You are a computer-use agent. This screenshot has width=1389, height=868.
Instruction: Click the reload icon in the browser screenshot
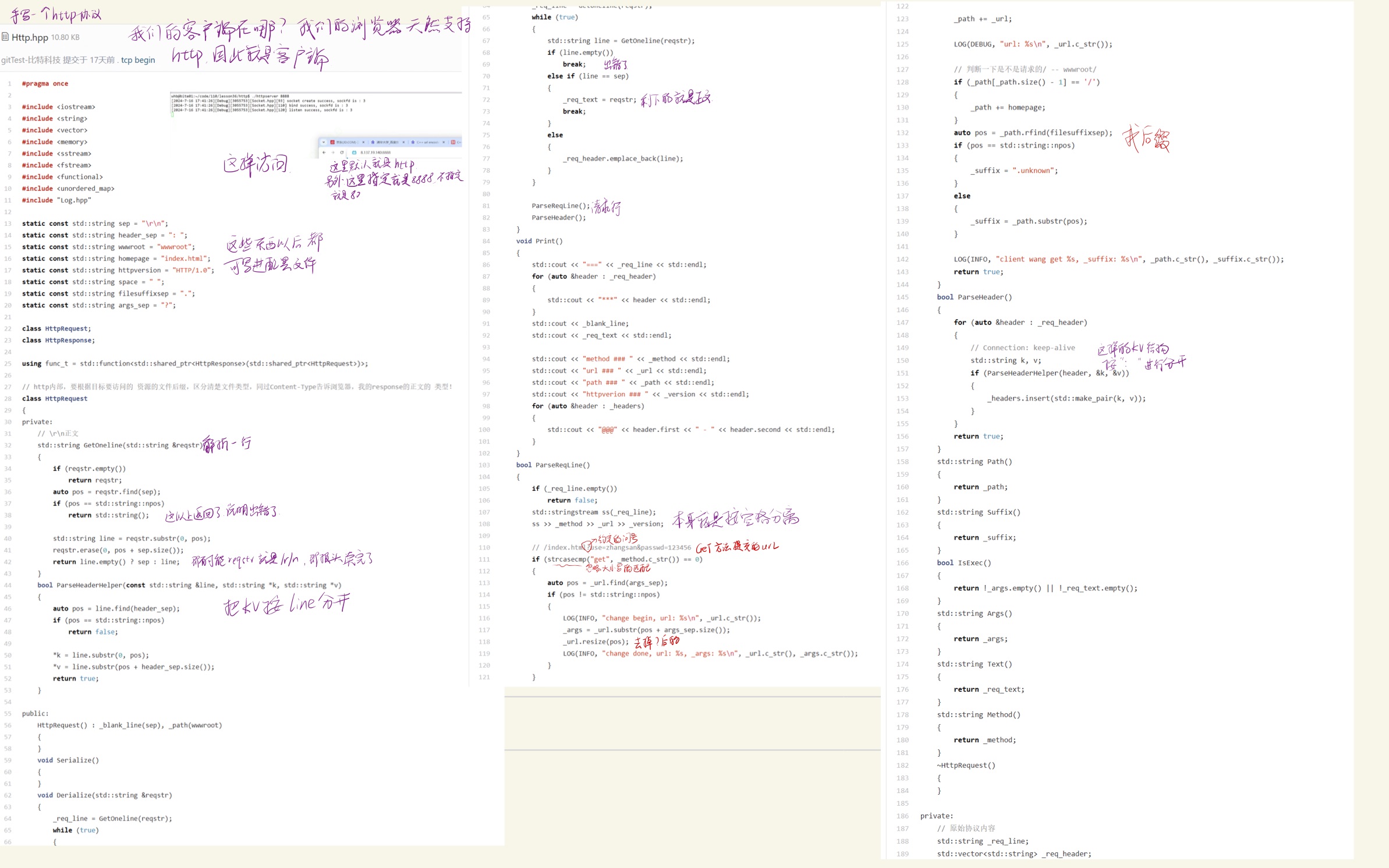pos(342,153)
